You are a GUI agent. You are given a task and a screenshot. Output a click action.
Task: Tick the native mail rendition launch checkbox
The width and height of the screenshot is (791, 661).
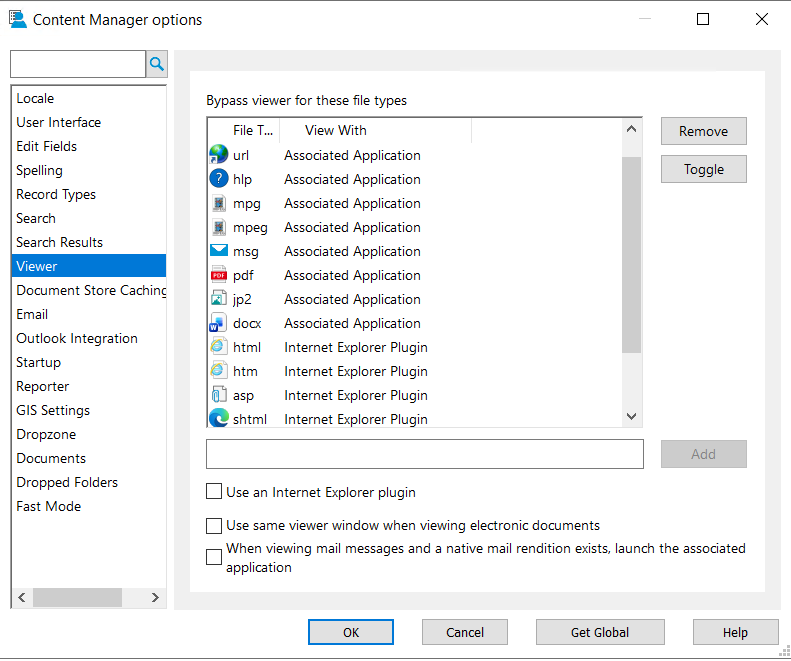tap(214, 557)
